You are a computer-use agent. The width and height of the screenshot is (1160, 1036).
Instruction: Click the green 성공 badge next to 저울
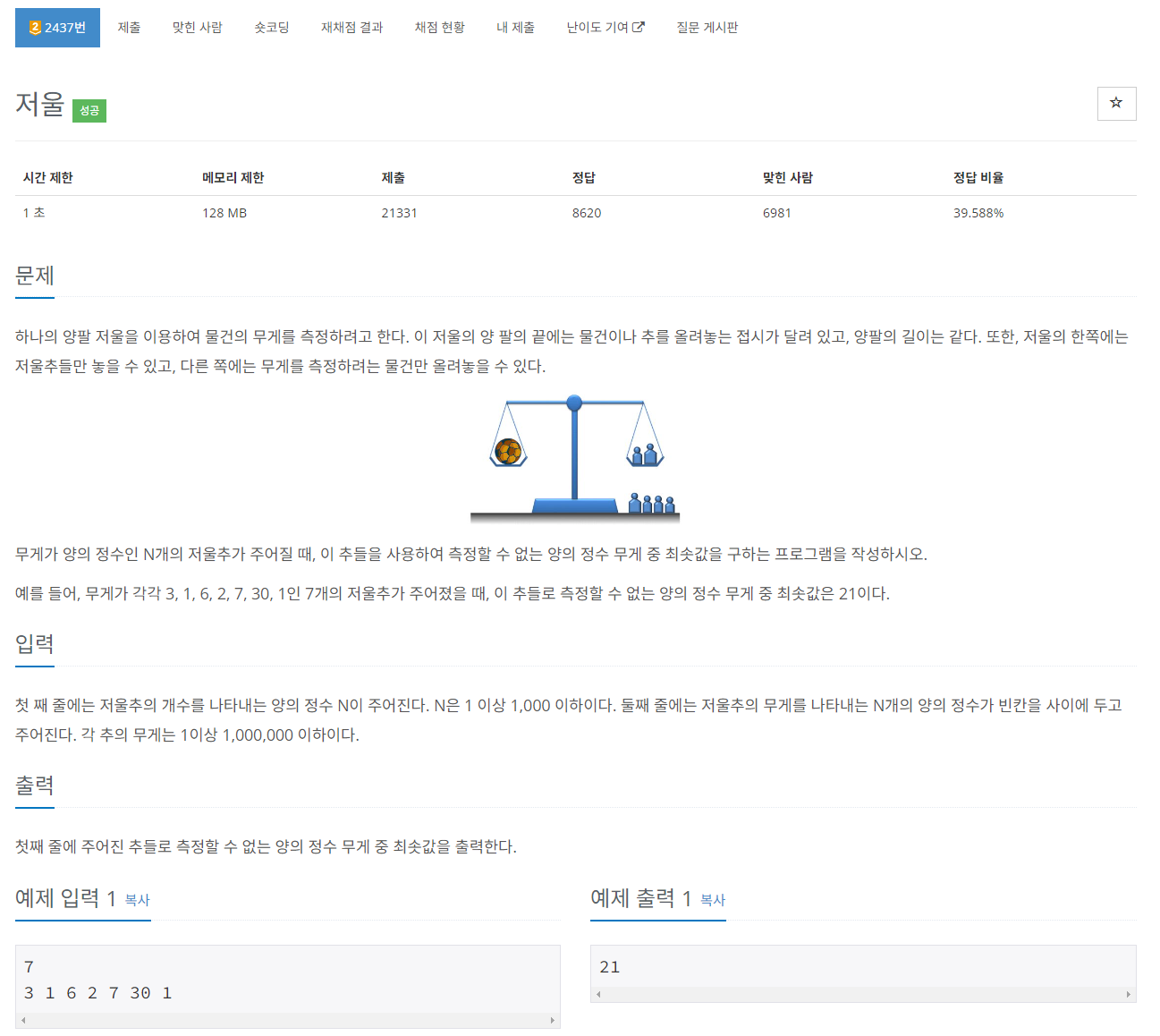click(89, 110)
